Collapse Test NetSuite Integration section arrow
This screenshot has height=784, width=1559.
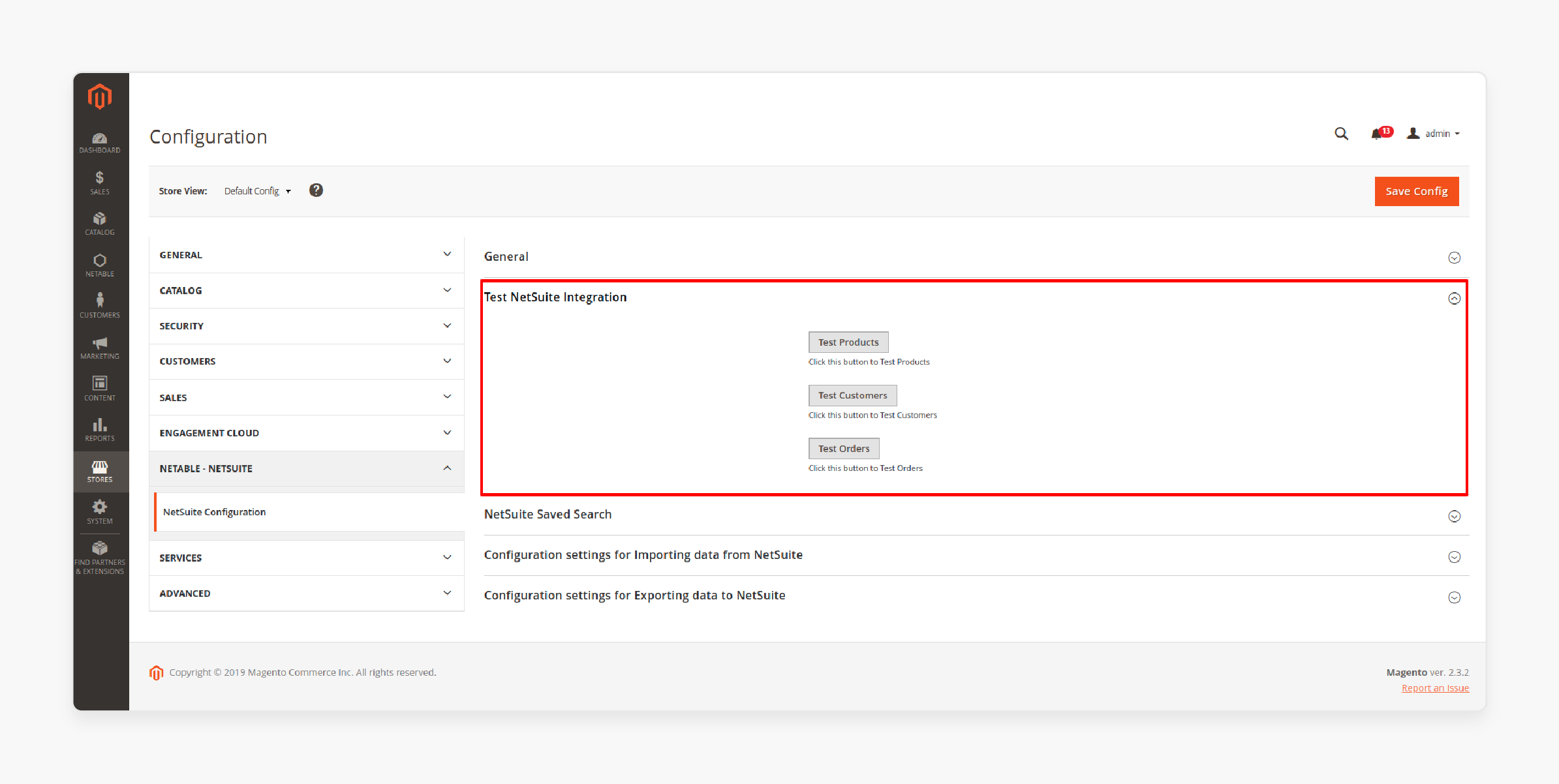click(1454, 298)
